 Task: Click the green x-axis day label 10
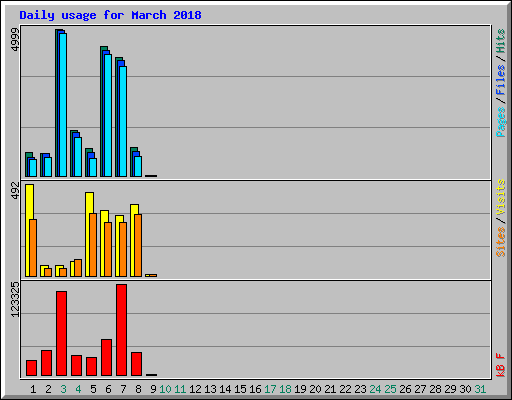165,389
